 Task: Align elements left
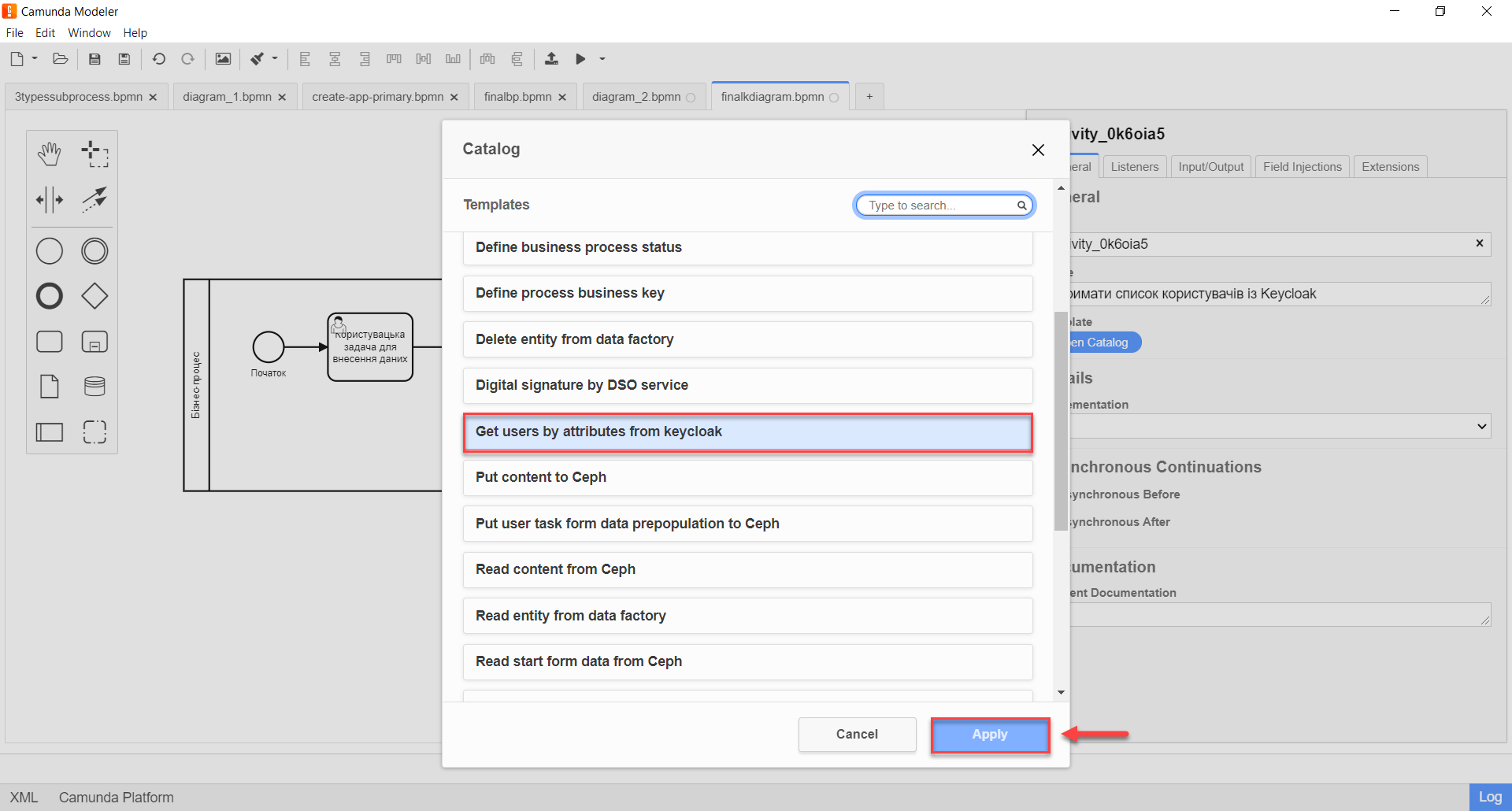tap(305, 59)
